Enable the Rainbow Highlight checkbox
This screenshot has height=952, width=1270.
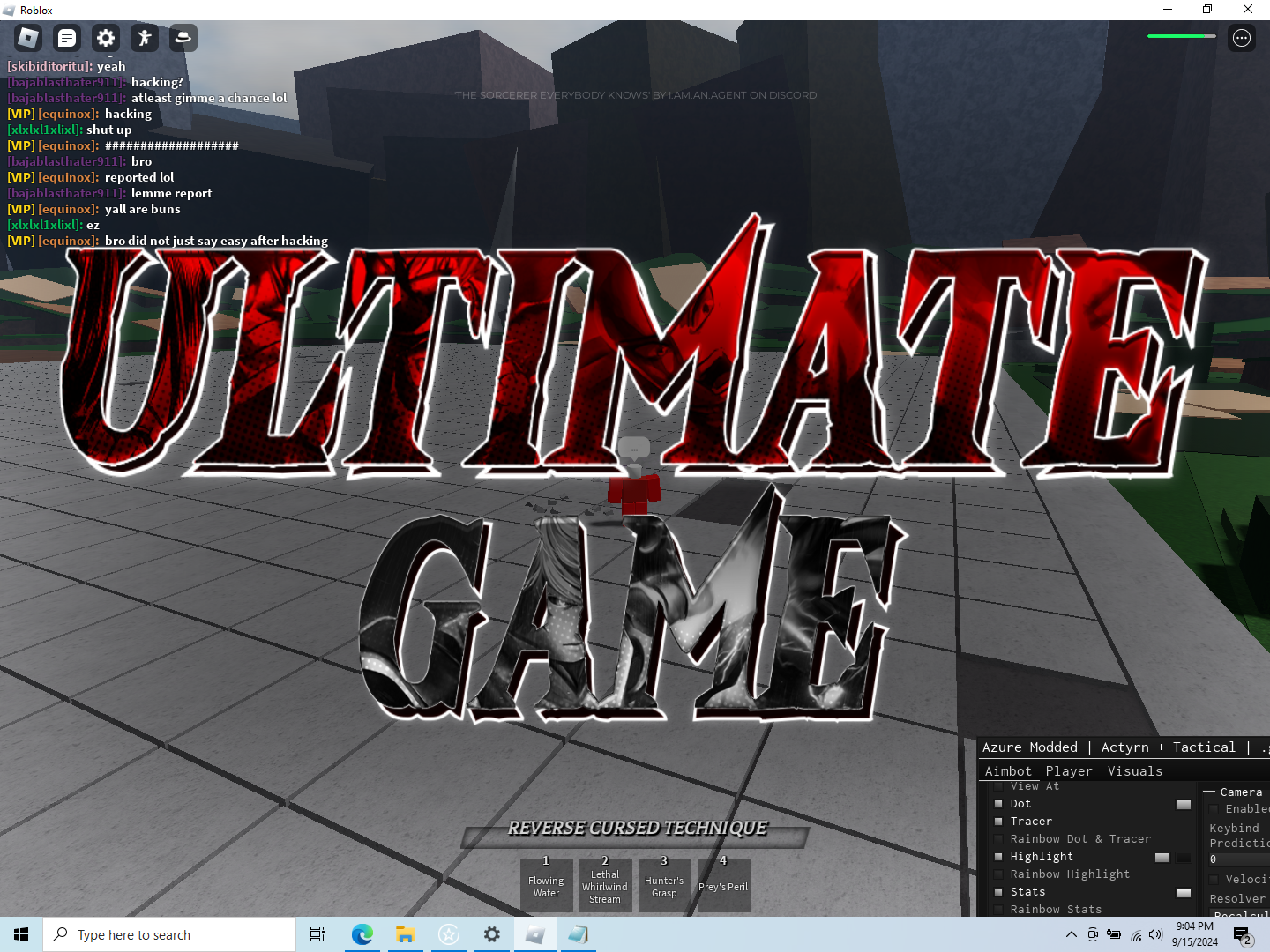coord(998,874)
